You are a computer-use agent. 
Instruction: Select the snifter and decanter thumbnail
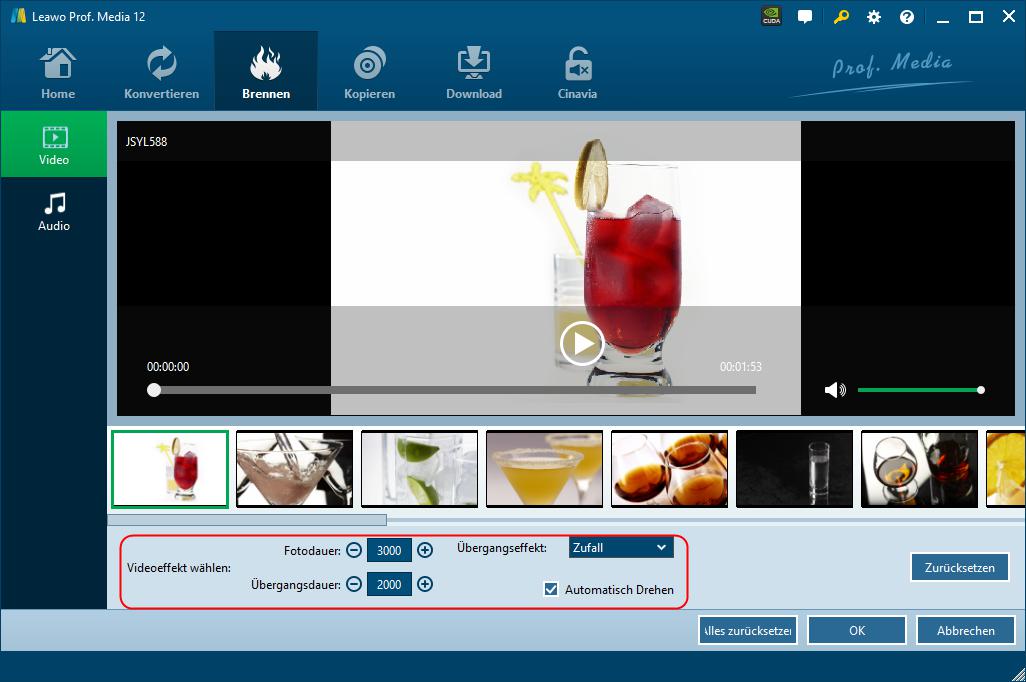(x=919, y=469)
